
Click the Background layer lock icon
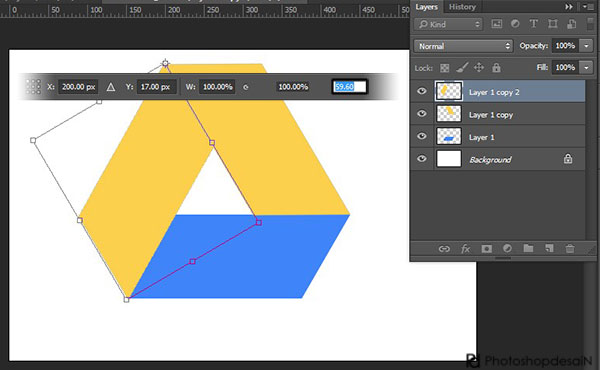coord(568,158)
